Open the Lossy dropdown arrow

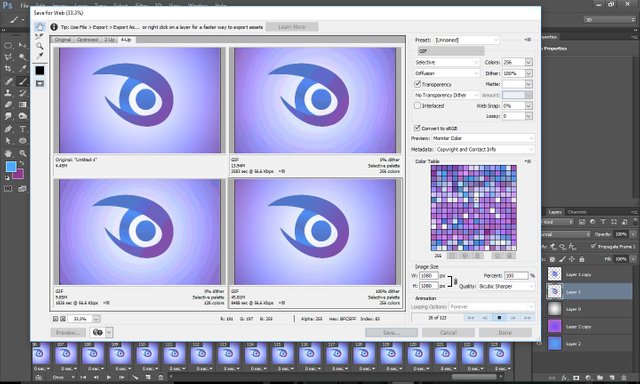529,116
